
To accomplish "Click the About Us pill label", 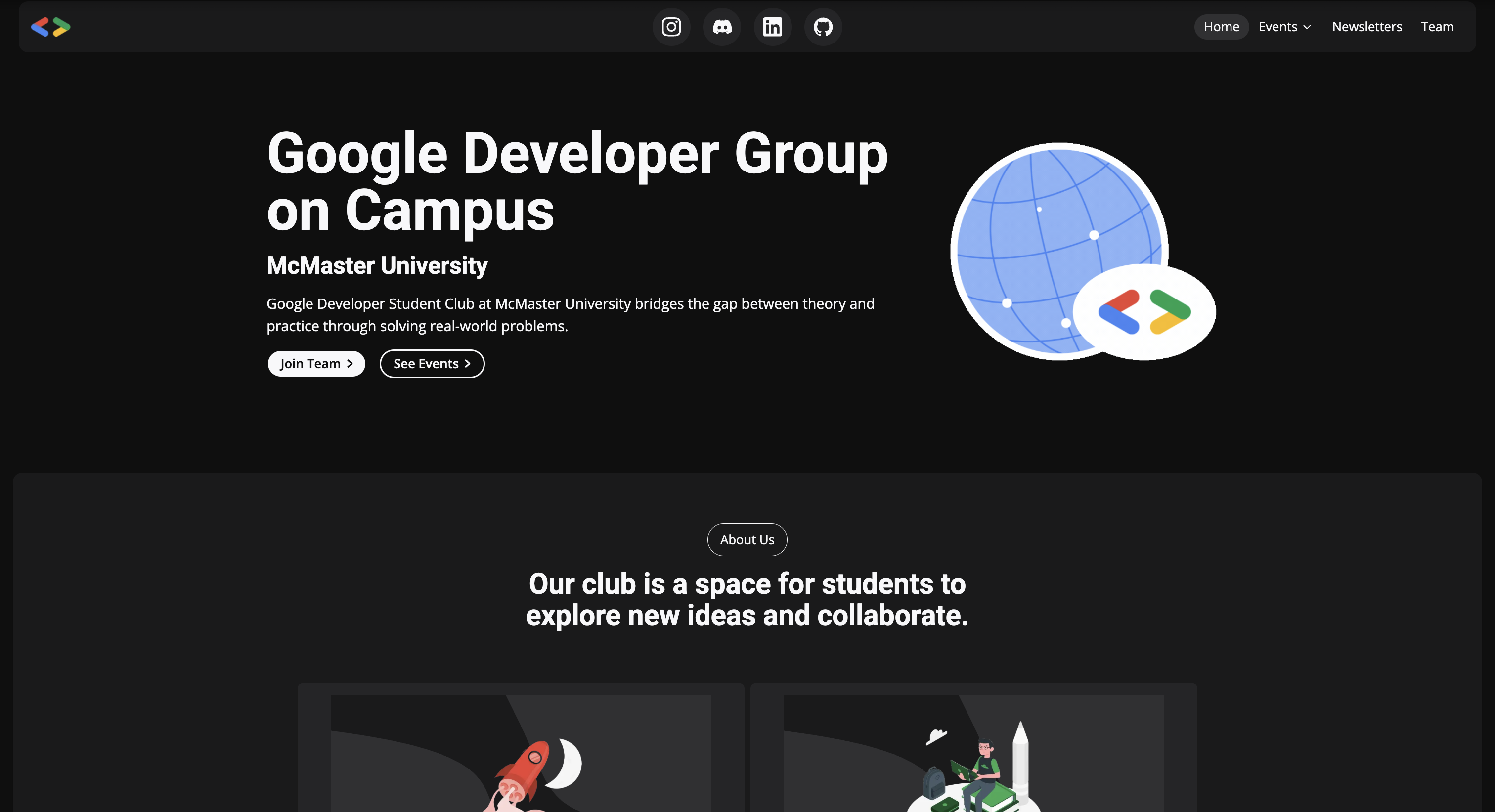I will pyautogui.click(x=747, y=539).
